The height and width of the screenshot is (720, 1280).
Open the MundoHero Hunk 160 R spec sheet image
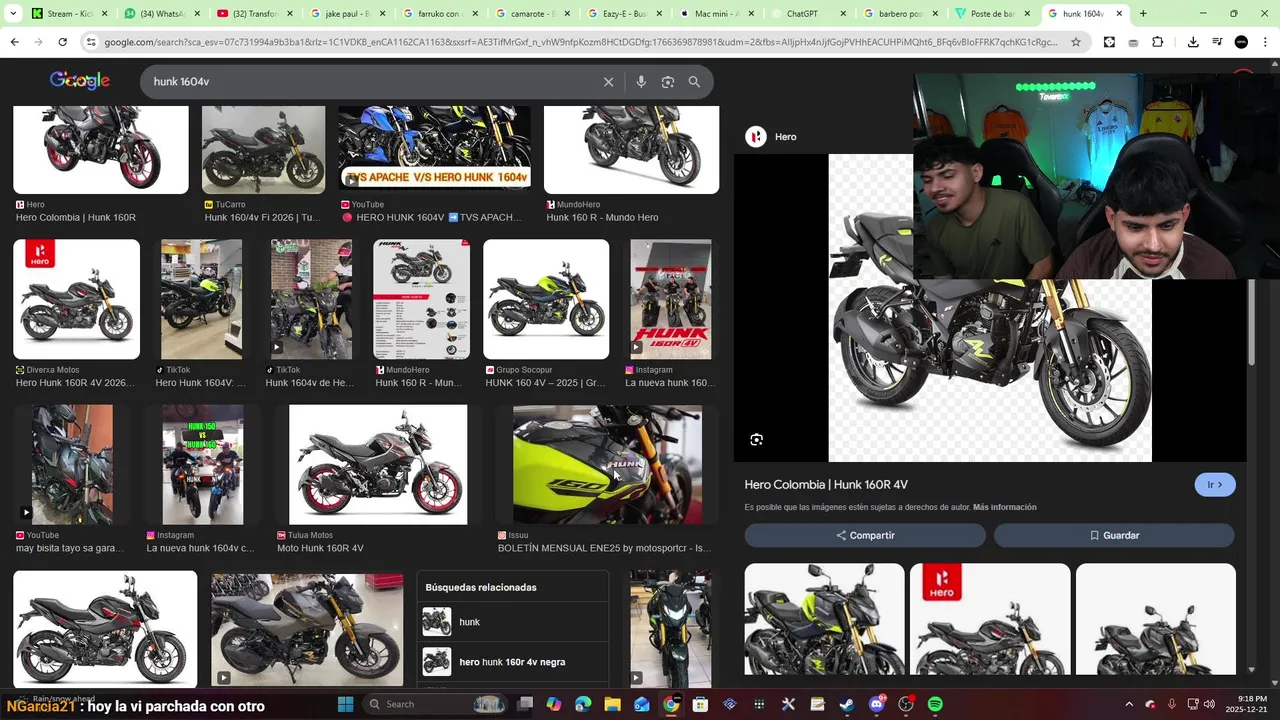421,299
